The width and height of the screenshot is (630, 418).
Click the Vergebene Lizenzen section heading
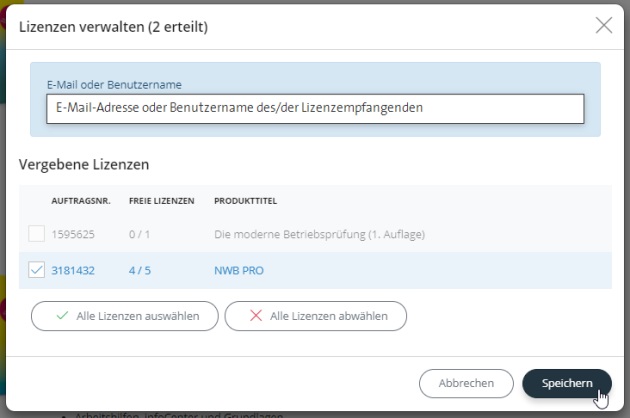pos(84,163)
